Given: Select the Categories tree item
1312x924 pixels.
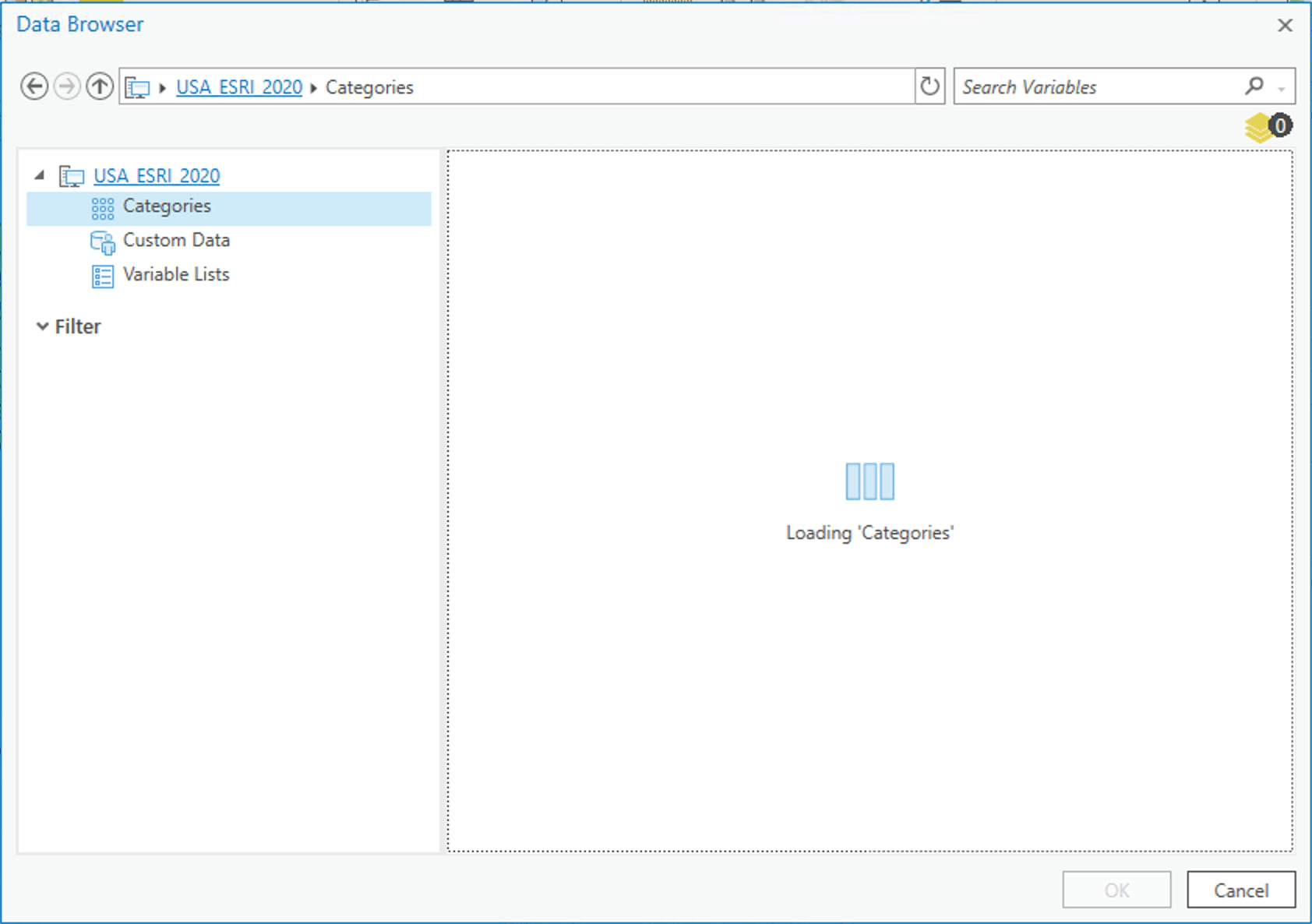Looking at the screenshot, I should tap(229, 208).
